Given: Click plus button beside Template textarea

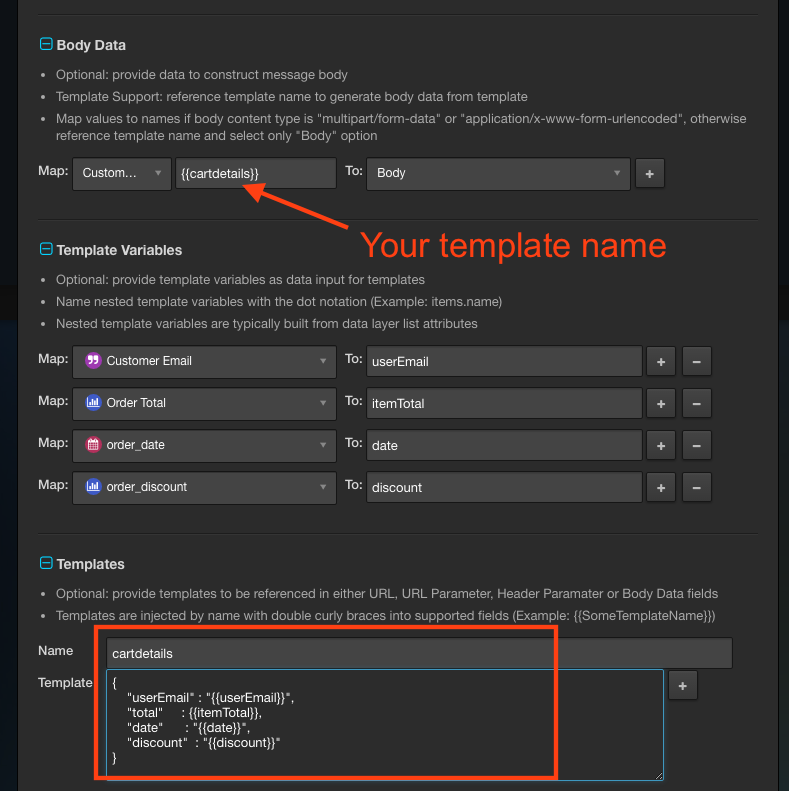Looking at the screenshot, I should point(682,685).
